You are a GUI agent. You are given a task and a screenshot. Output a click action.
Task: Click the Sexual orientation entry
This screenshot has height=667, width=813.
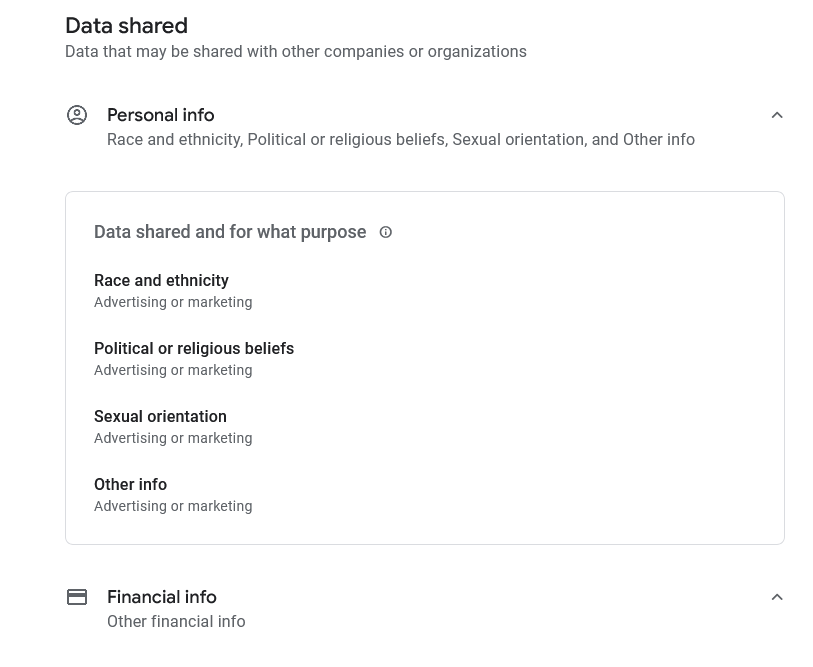[160, 417]
